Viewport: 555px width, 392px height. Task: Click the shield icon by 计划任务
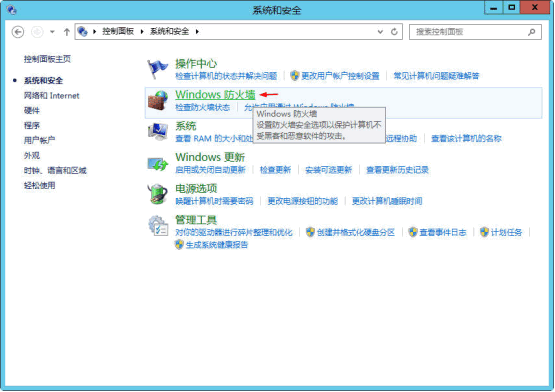point(484,232)
